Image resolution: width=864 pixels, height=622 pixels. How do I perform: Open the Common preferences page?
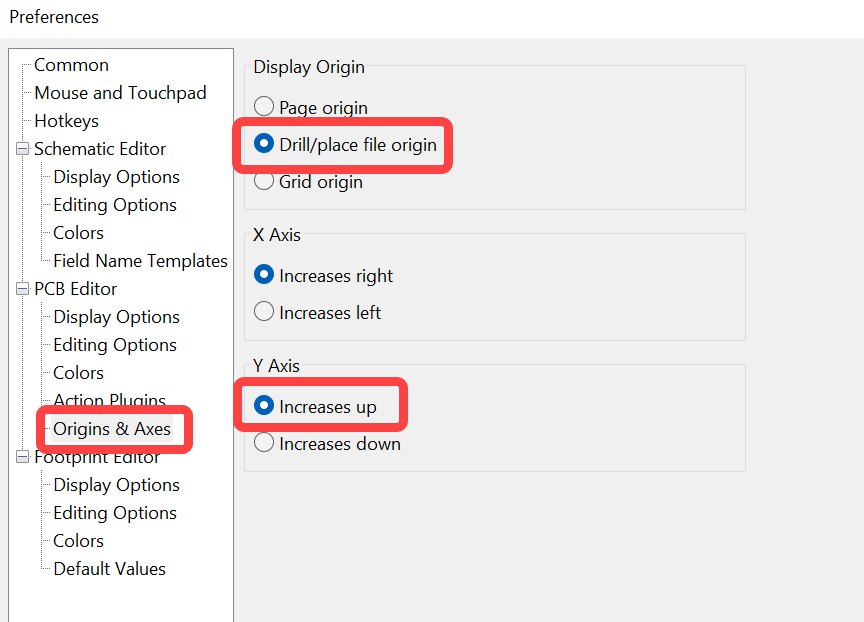71,65
